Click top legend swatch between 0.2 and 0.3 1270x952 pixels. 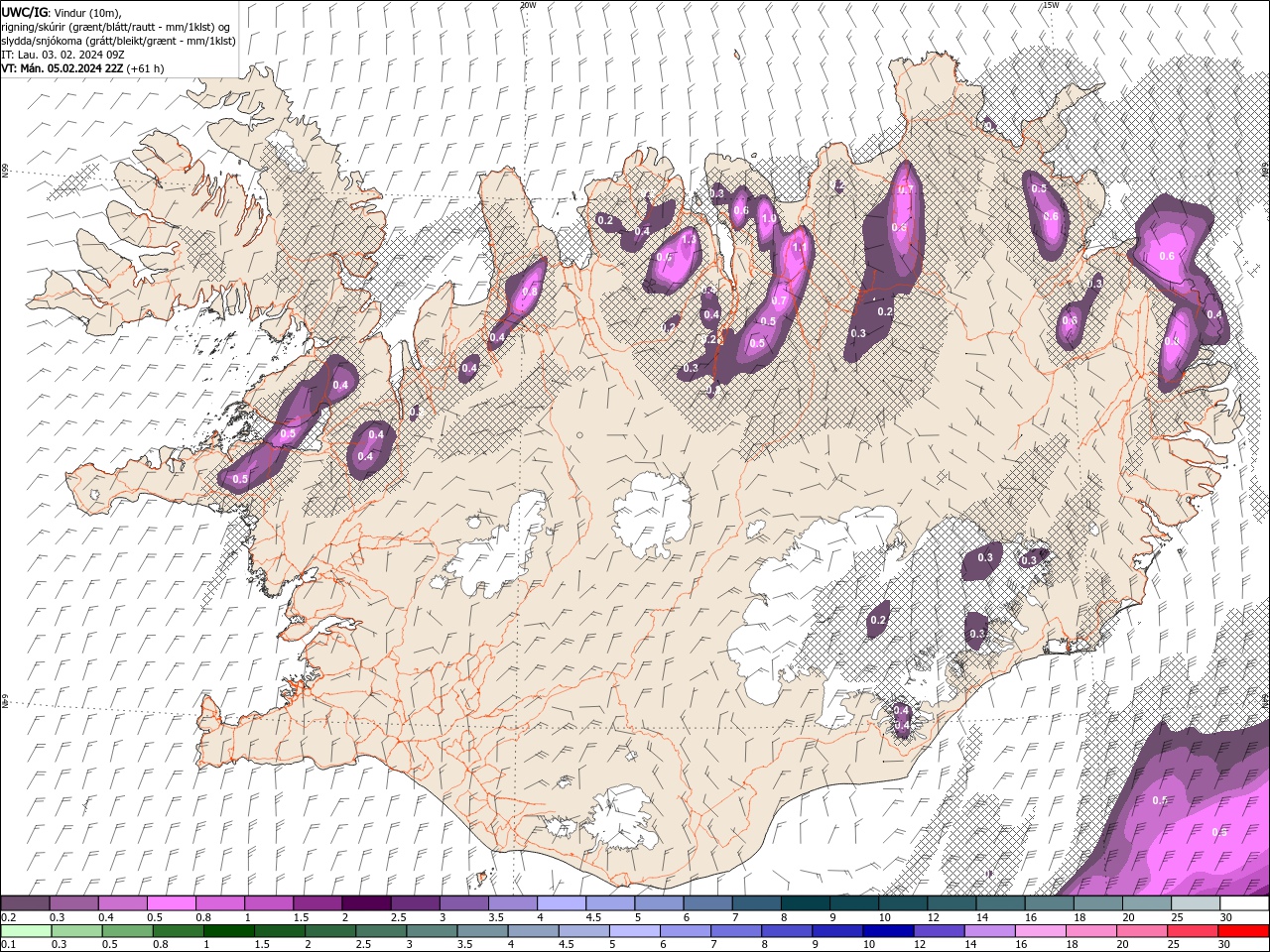[x=25, y=902]
